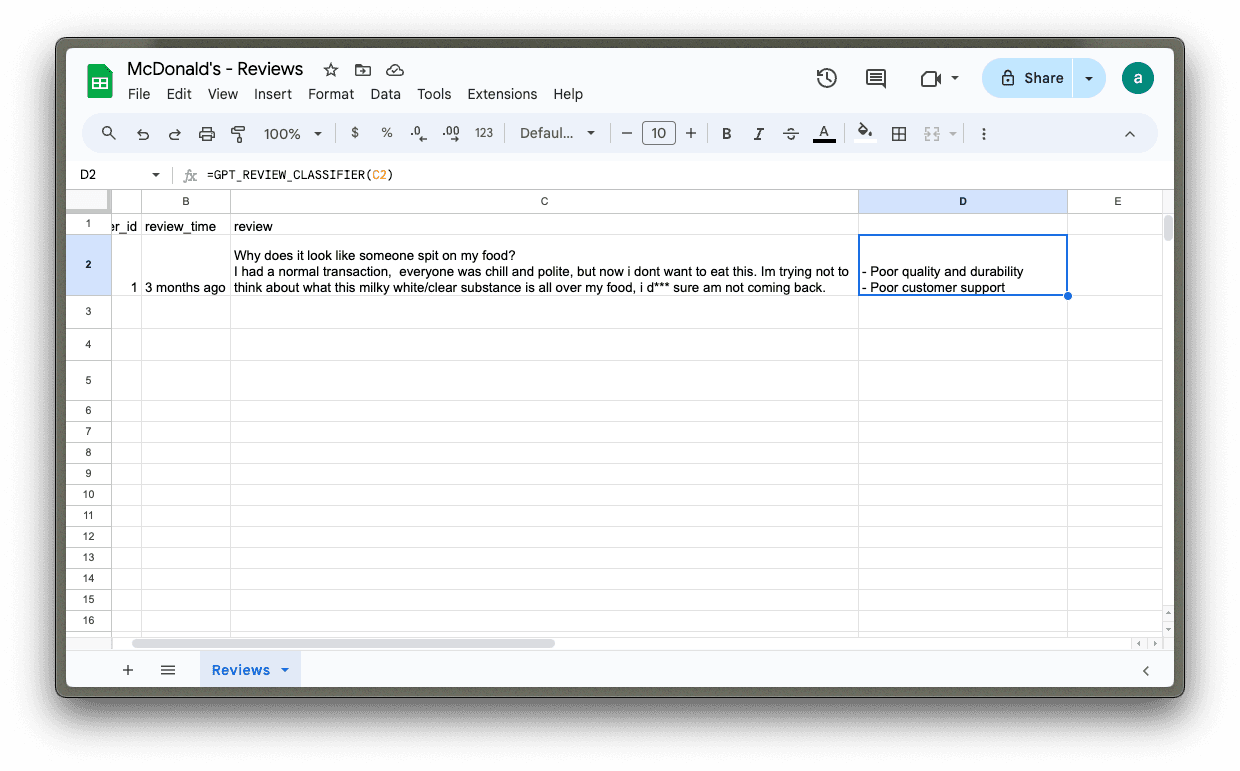Open the zoom level dropdown
The height and width of the screenshot is (771, 1240).
(x=292, y=132)
